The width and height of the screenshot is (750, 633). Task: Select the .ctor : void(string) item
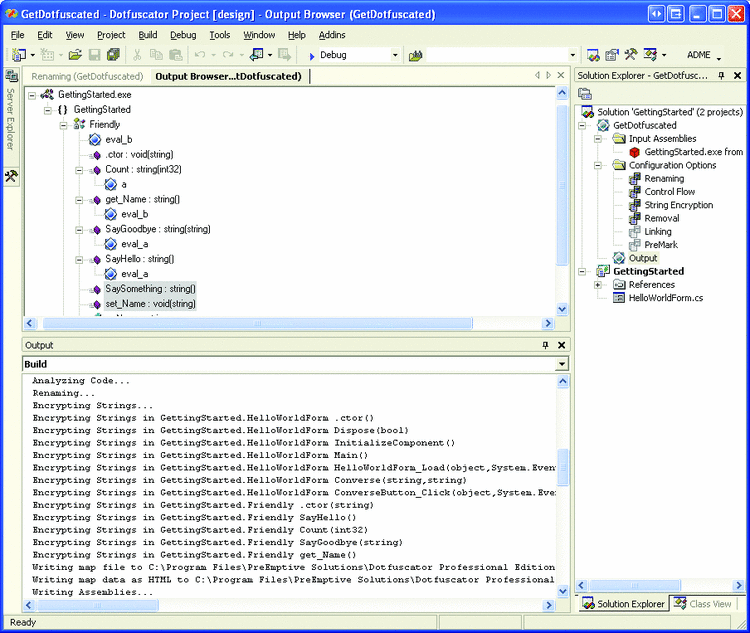139,155
